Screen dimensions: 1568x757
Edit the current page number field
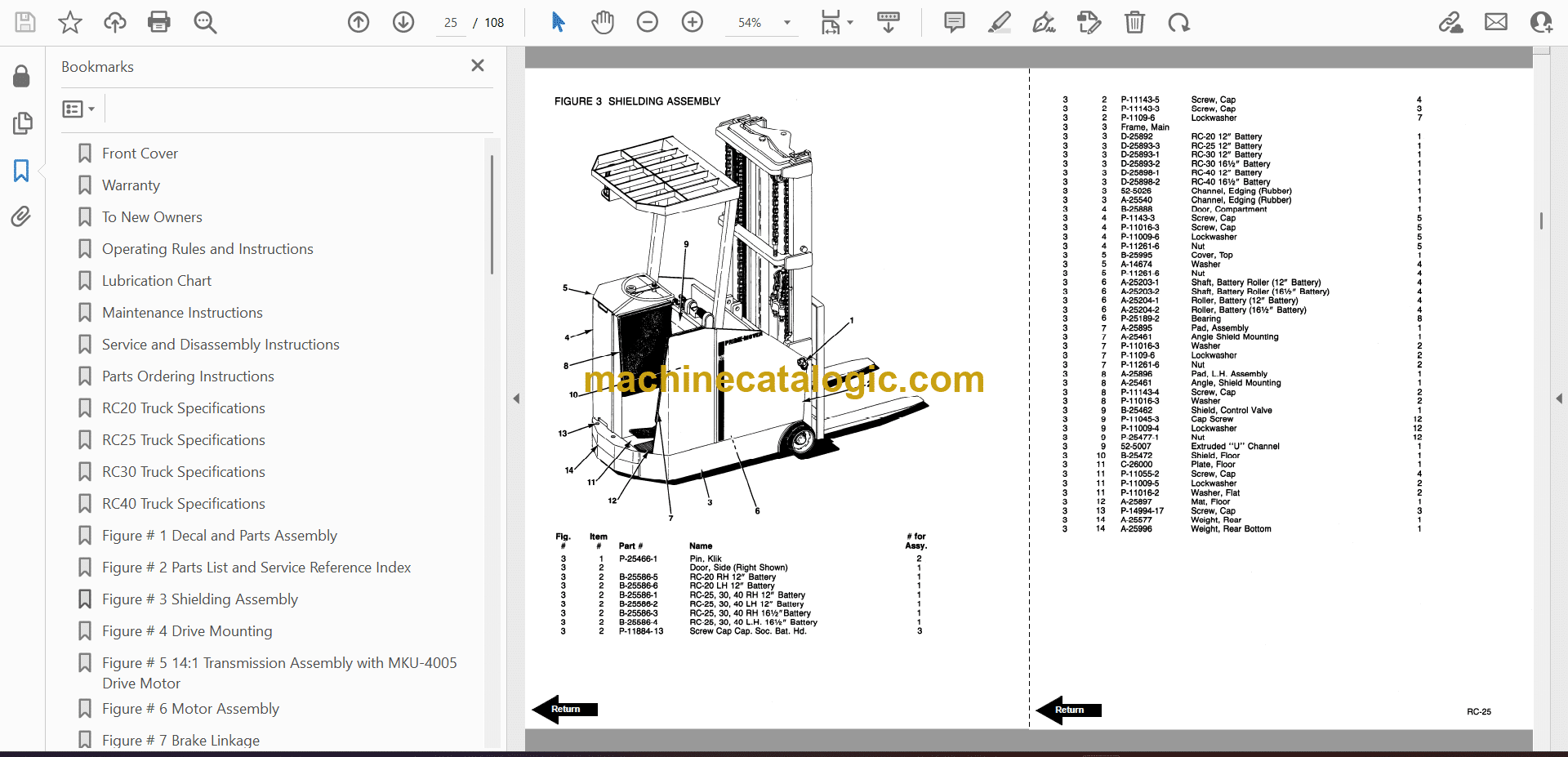pyautogui.click(x=451, y=23)
